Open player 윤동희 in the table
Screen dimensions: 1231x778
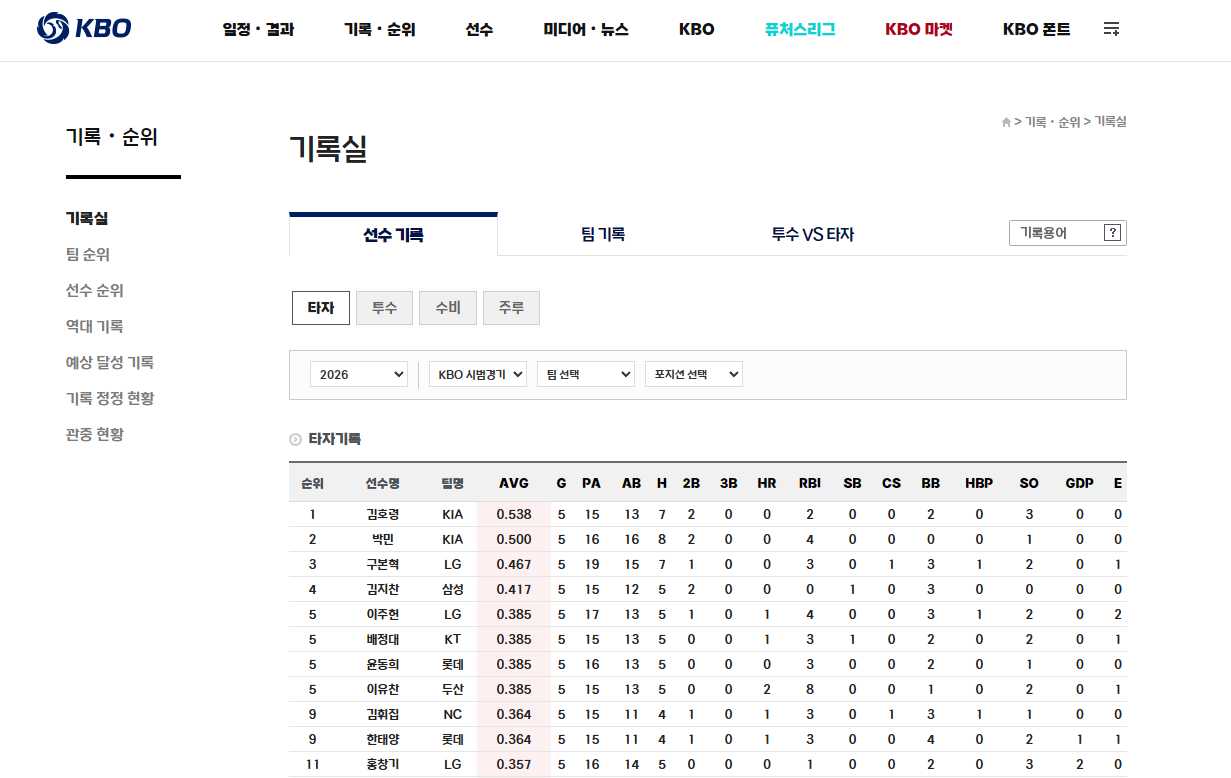point(382,664)
